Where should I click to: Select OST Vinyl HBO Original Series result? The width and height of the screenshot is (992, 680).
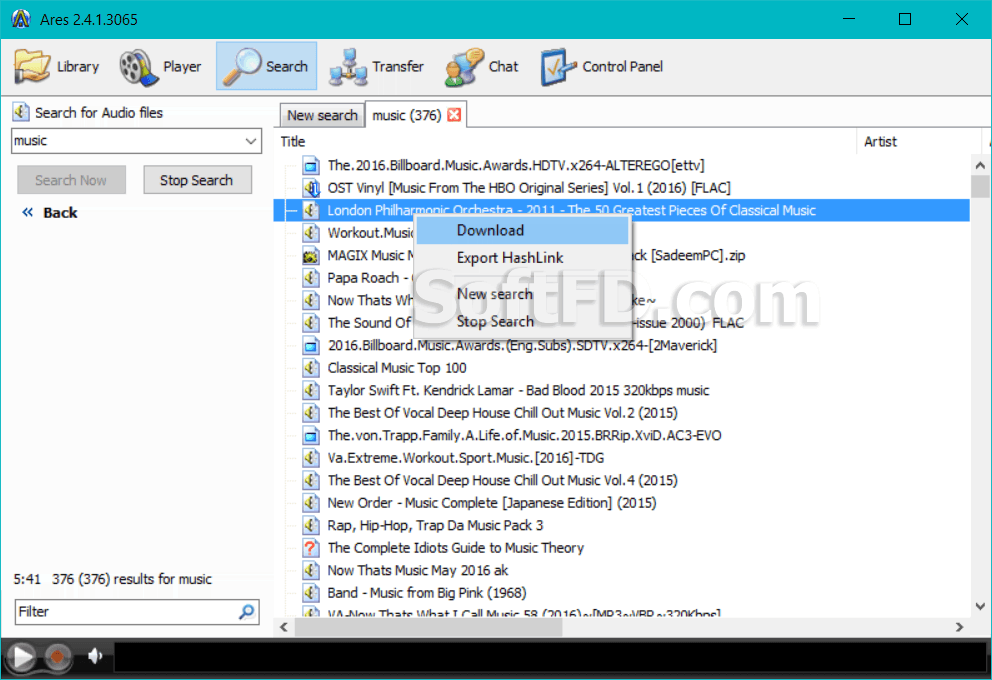tap(529, 188)
